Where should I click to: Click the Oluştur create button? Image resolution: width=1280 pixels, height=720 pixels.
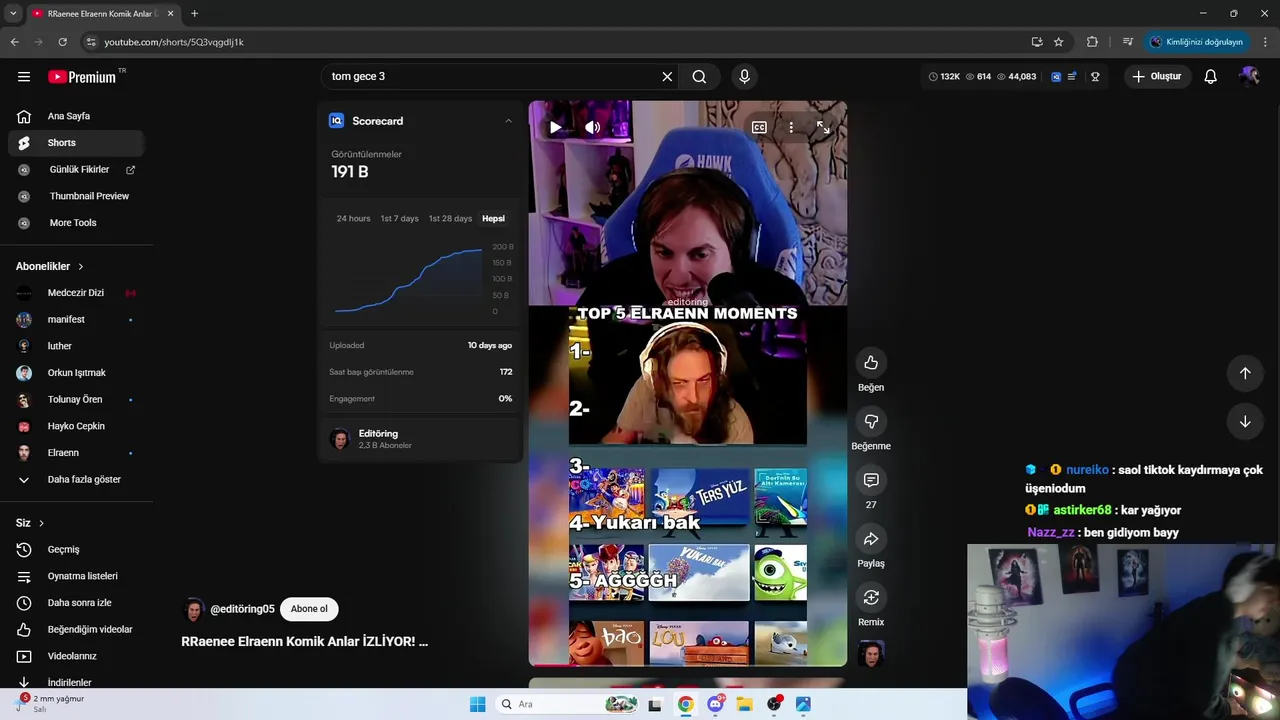tap(1157, 77)
